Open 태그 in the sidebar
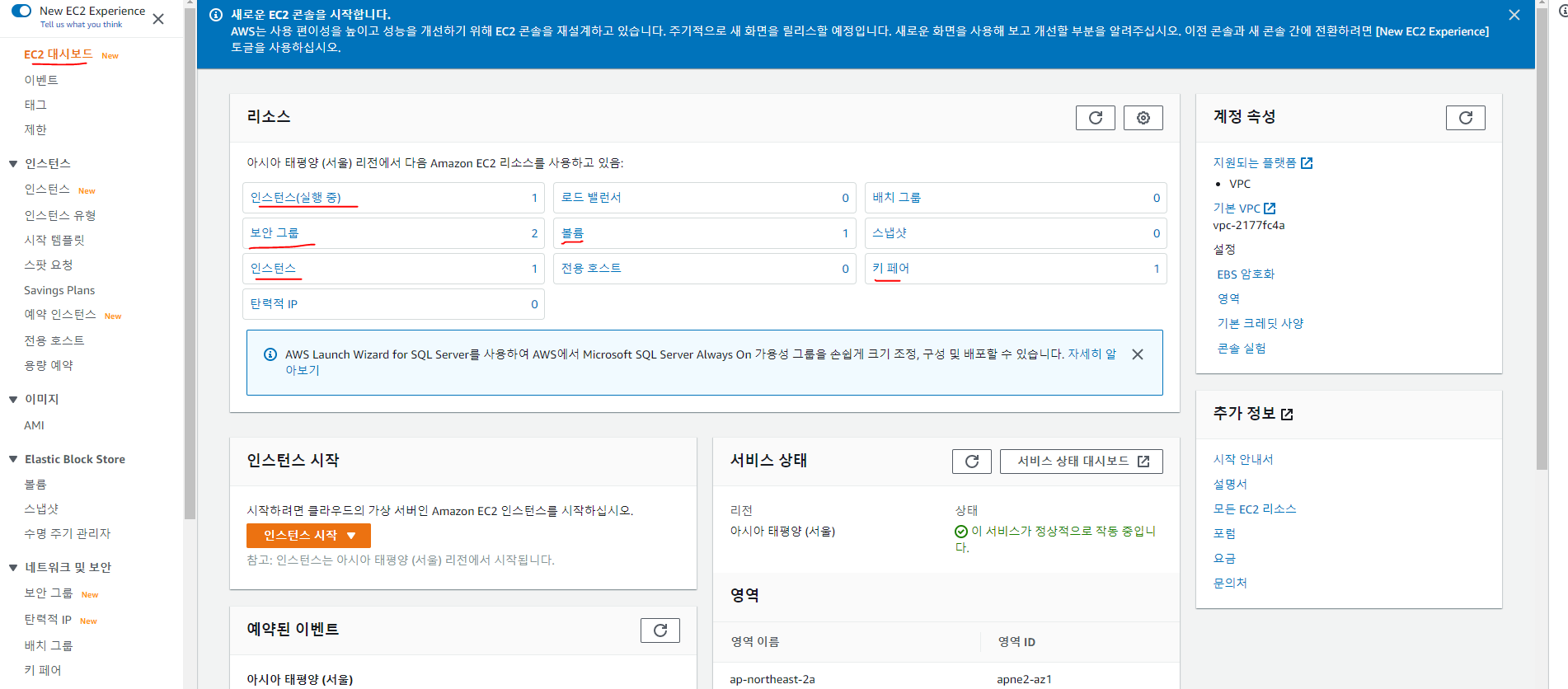The width and height of the screenshot is (1568, 689). 35,105
